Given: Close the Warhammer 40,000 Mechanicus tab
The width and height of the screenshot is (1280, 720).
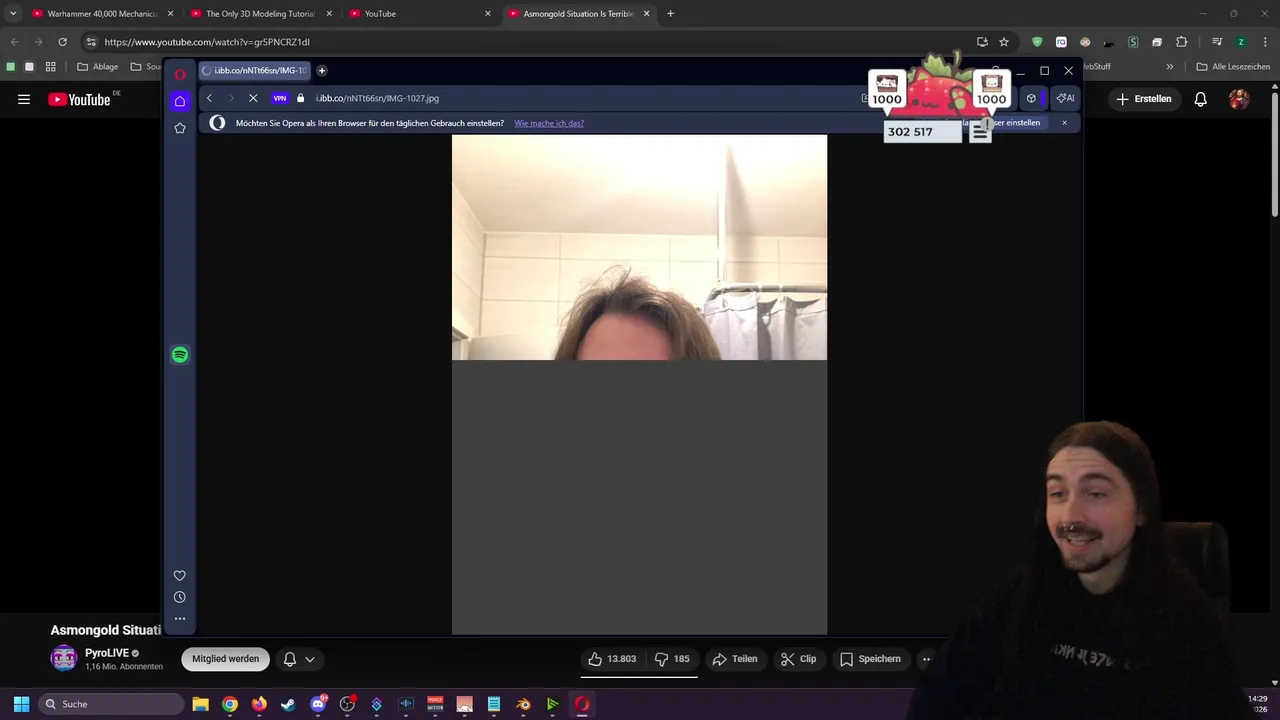Looking at the screenshot, I should (170, 14).
